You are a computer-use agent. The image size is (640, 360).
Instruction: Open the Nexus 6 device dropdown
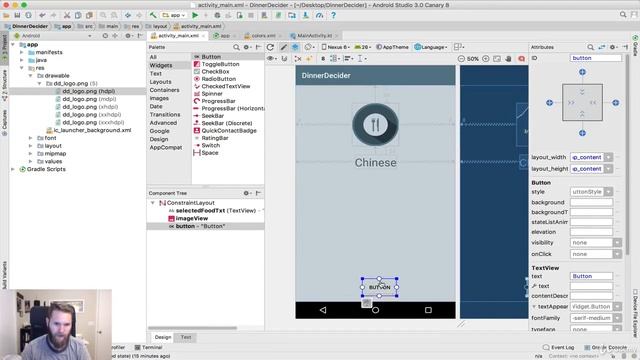pyautogui.click(x=336, y=47)
